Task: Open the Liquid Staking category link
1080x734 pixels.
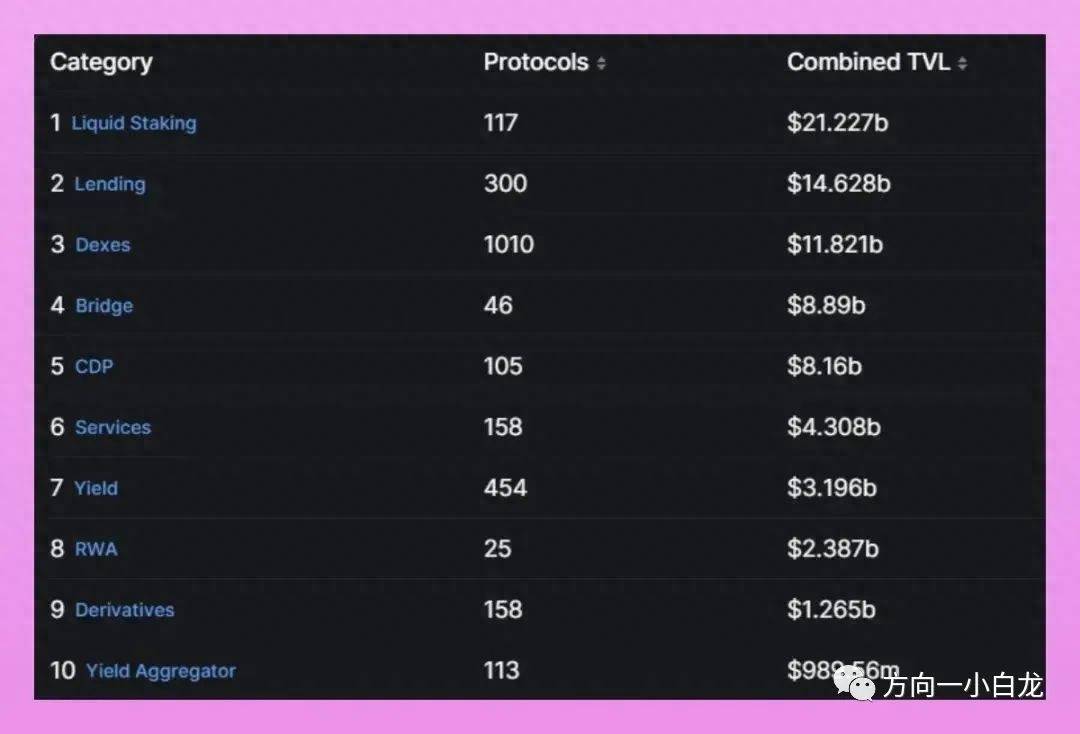Action: (x=134, y=123)
